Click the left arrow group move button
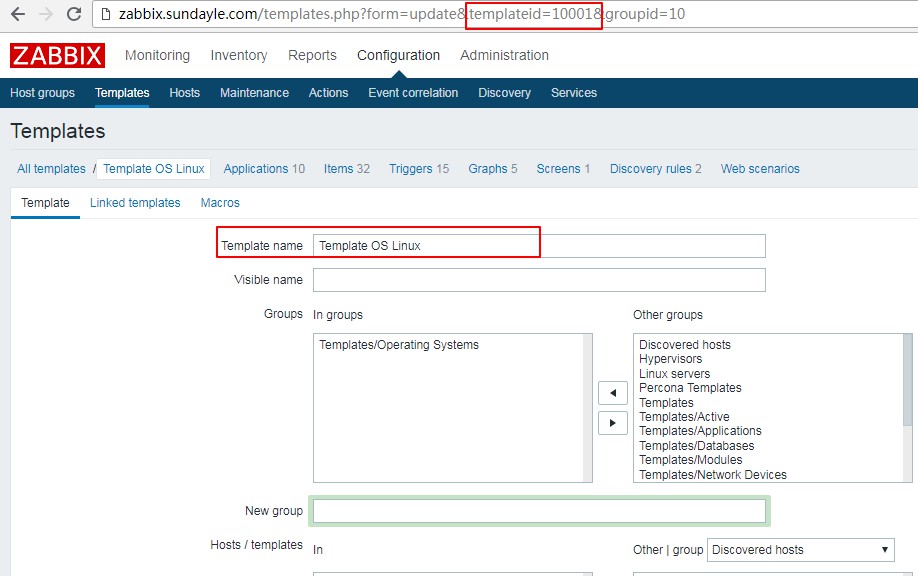918x576 pixels. tap(612, 391)
